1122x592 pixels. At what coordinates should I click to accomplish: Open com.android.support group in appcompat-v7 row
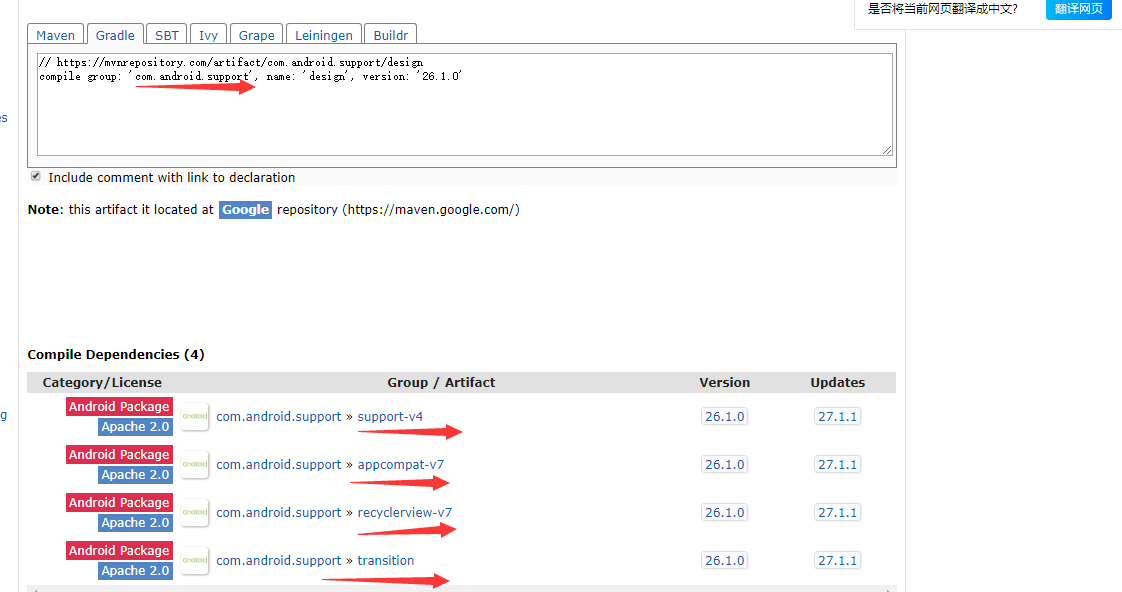coord(278,465)
